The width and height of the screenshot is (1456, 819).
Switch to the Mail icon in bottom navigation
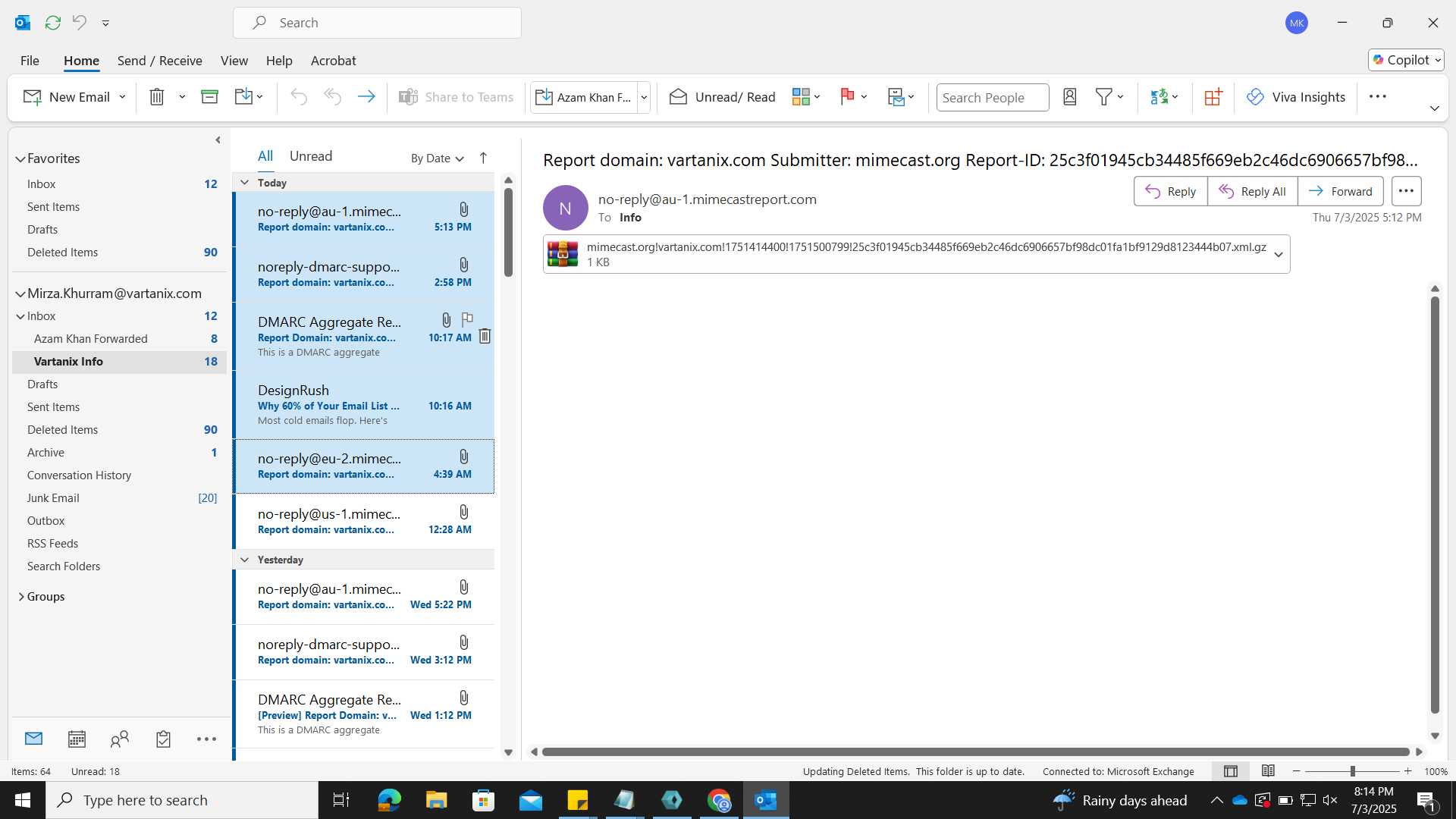33,738
